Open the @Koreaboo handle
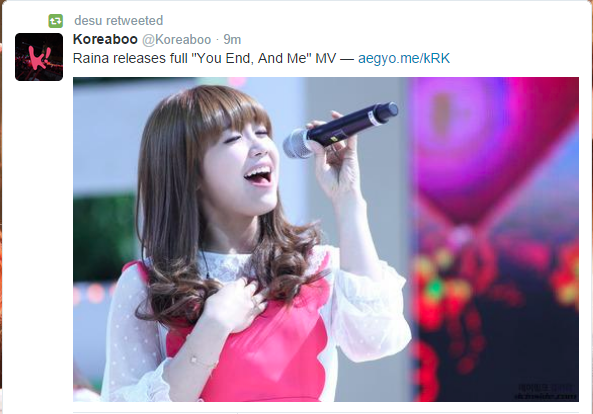The image size is (593, 414). 177,39
